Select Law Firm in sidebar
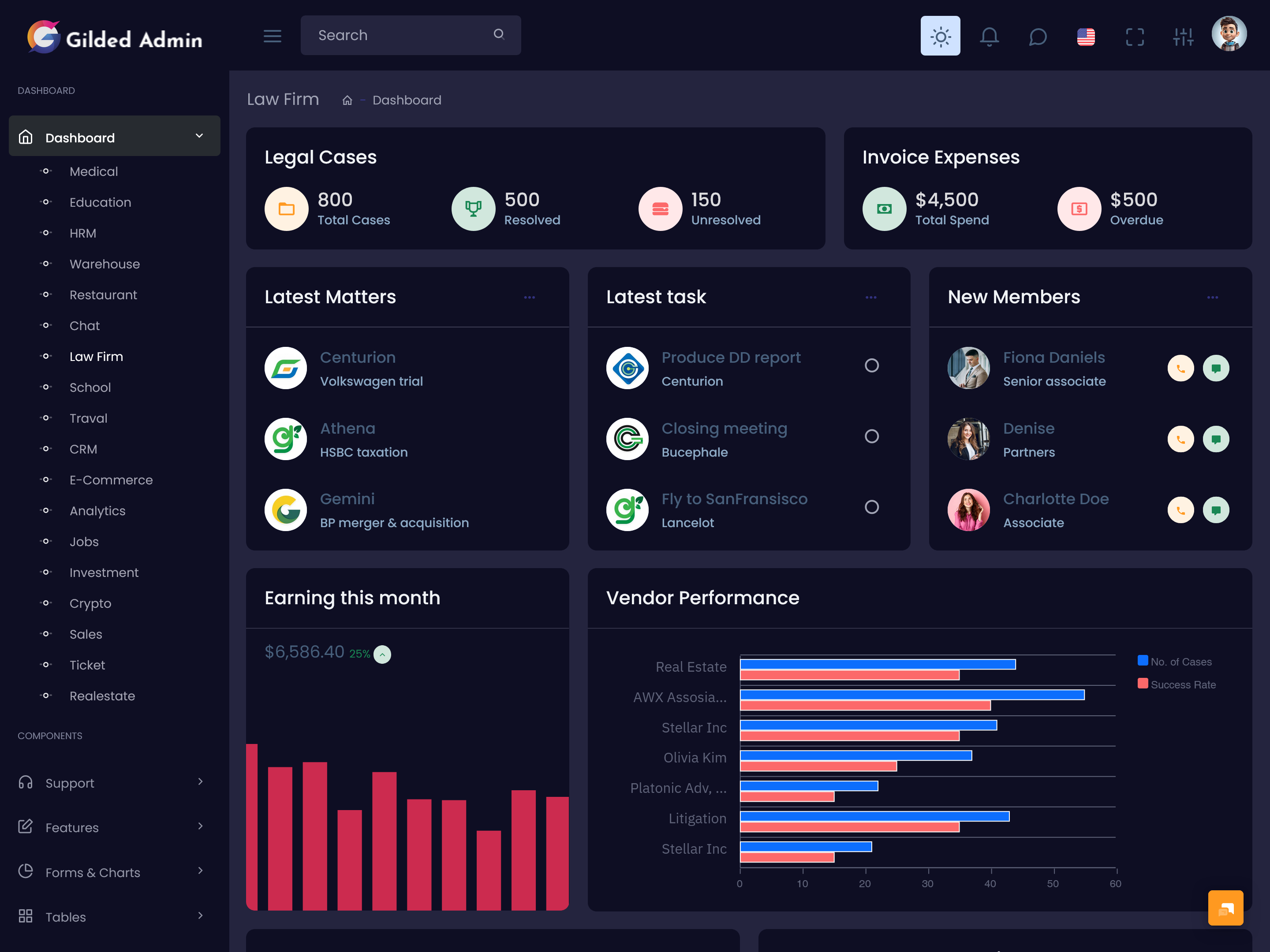Image resolution: width=1270 pixels, height=952 pixels. tap(96, 357)
